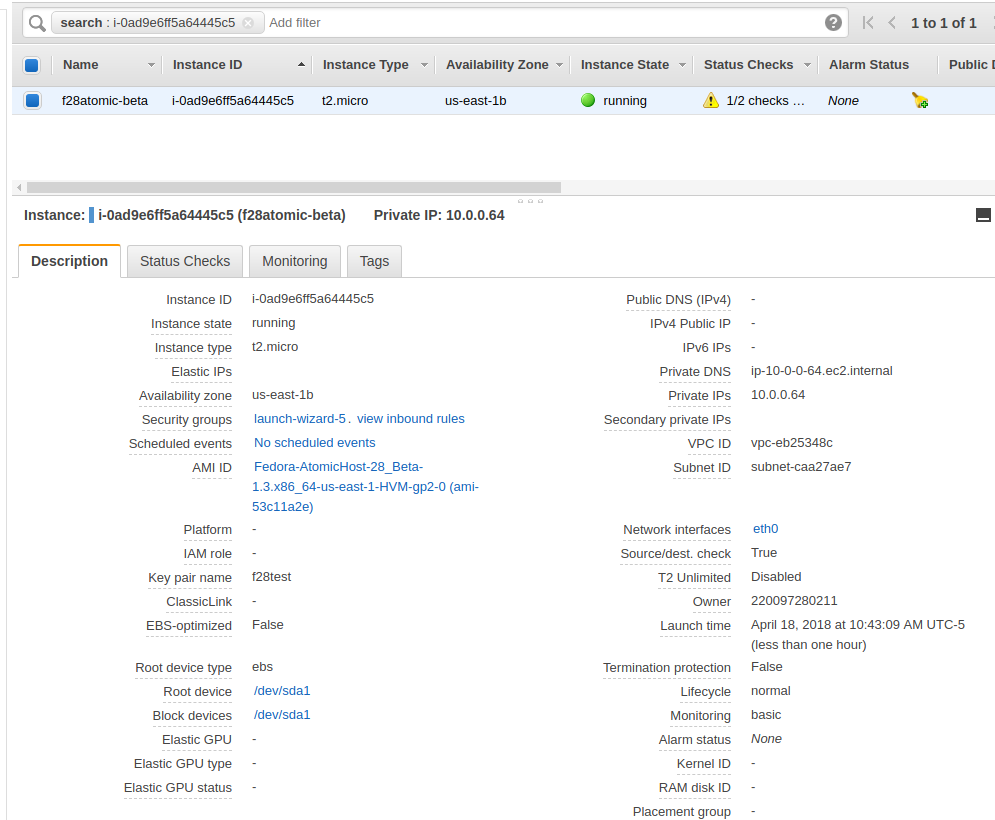Click the Source/dest. check label
This screenshot has width=995, height=820.
(x=675, y=554)
